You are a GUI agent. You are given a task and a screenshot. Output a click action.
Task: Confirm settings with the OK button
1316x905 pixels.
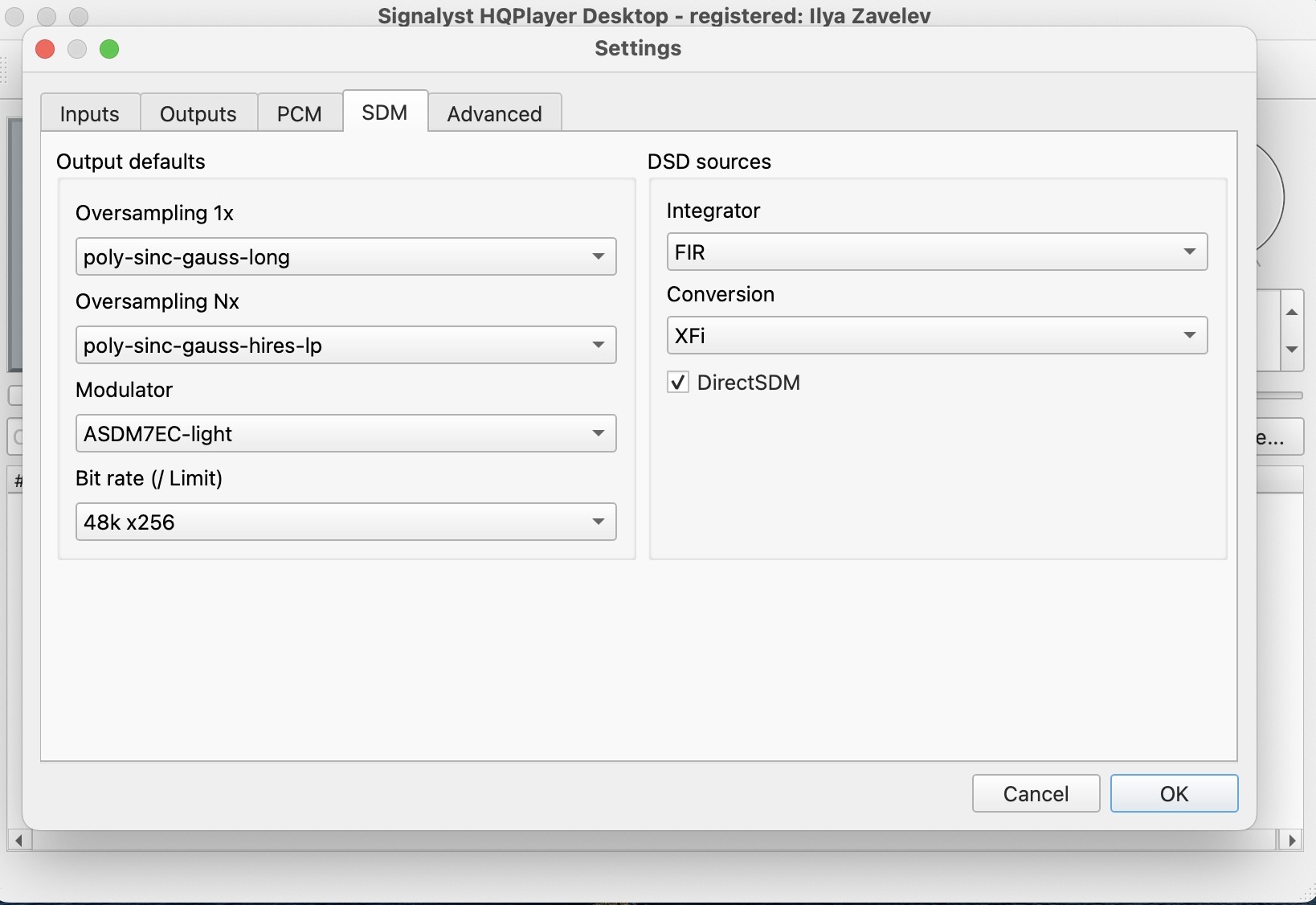pos(1174,793)
